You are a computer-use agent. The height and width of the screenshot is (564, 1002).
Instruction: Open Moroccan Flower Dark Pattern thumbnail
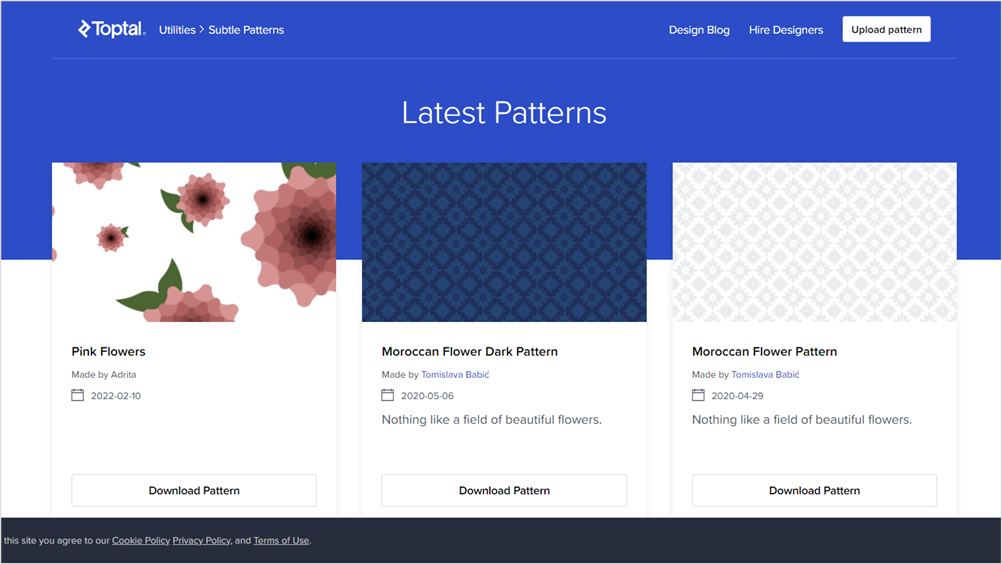point(504,242)
